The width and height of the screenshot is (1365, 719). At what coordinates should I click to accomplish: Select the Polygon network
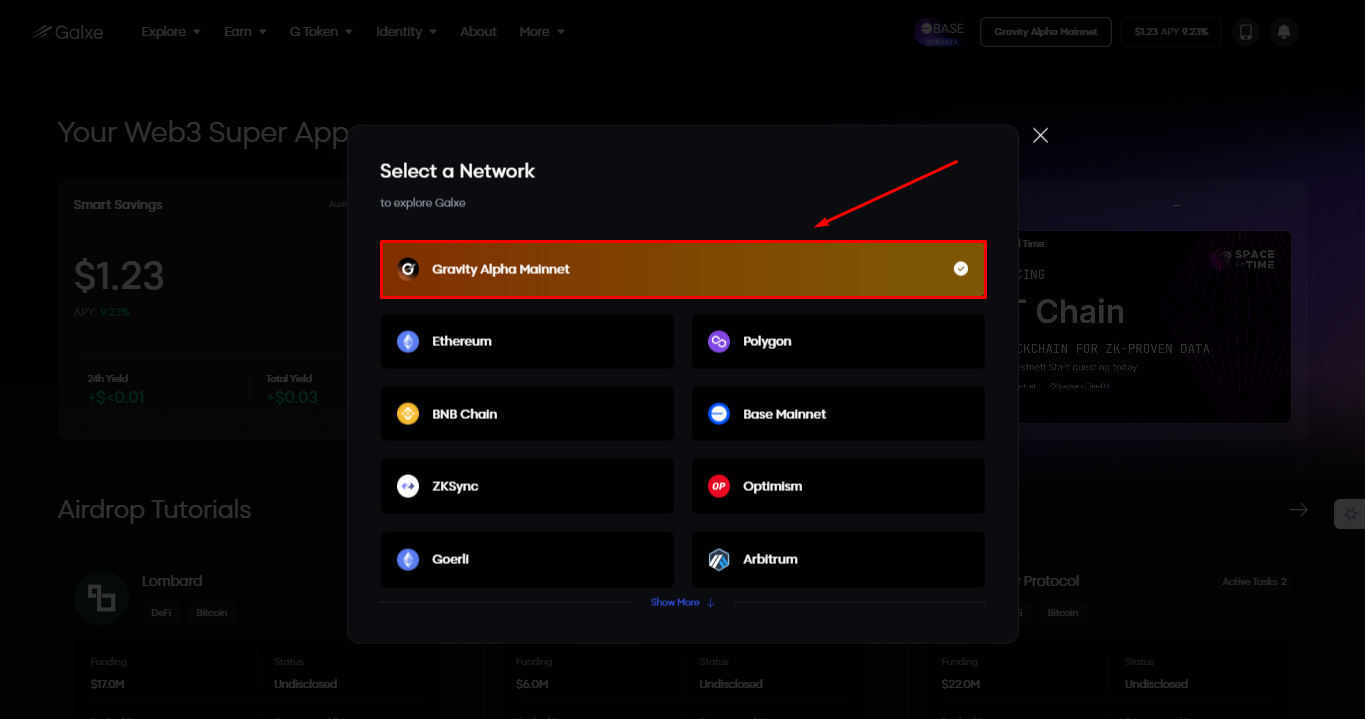(838, 341)
